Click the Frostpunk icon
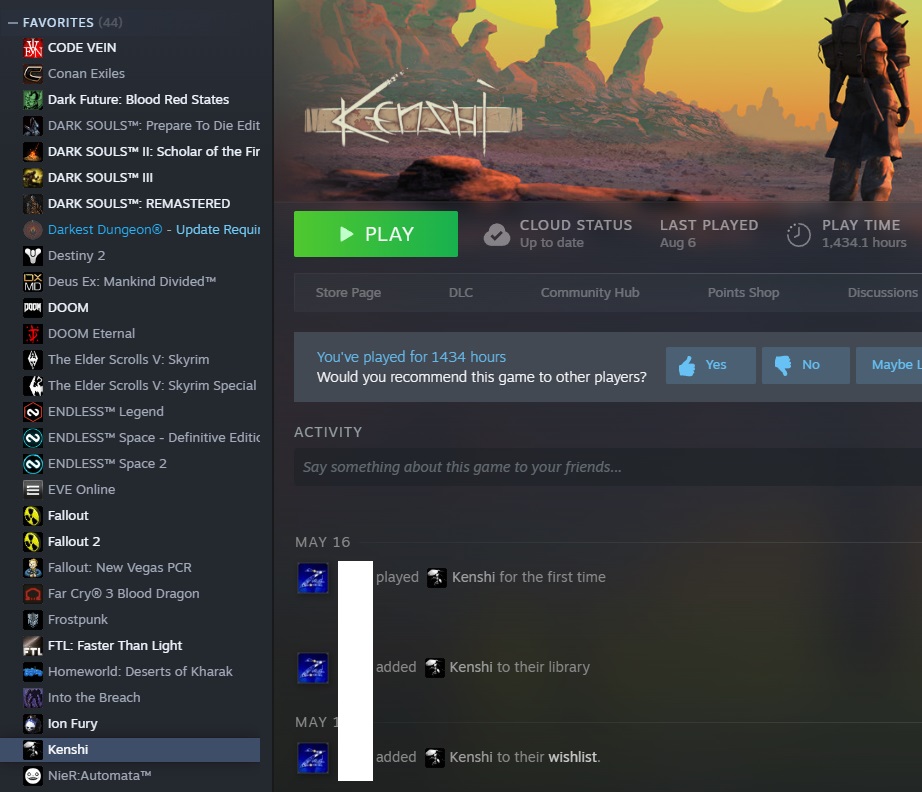 (x=33, y=619)
